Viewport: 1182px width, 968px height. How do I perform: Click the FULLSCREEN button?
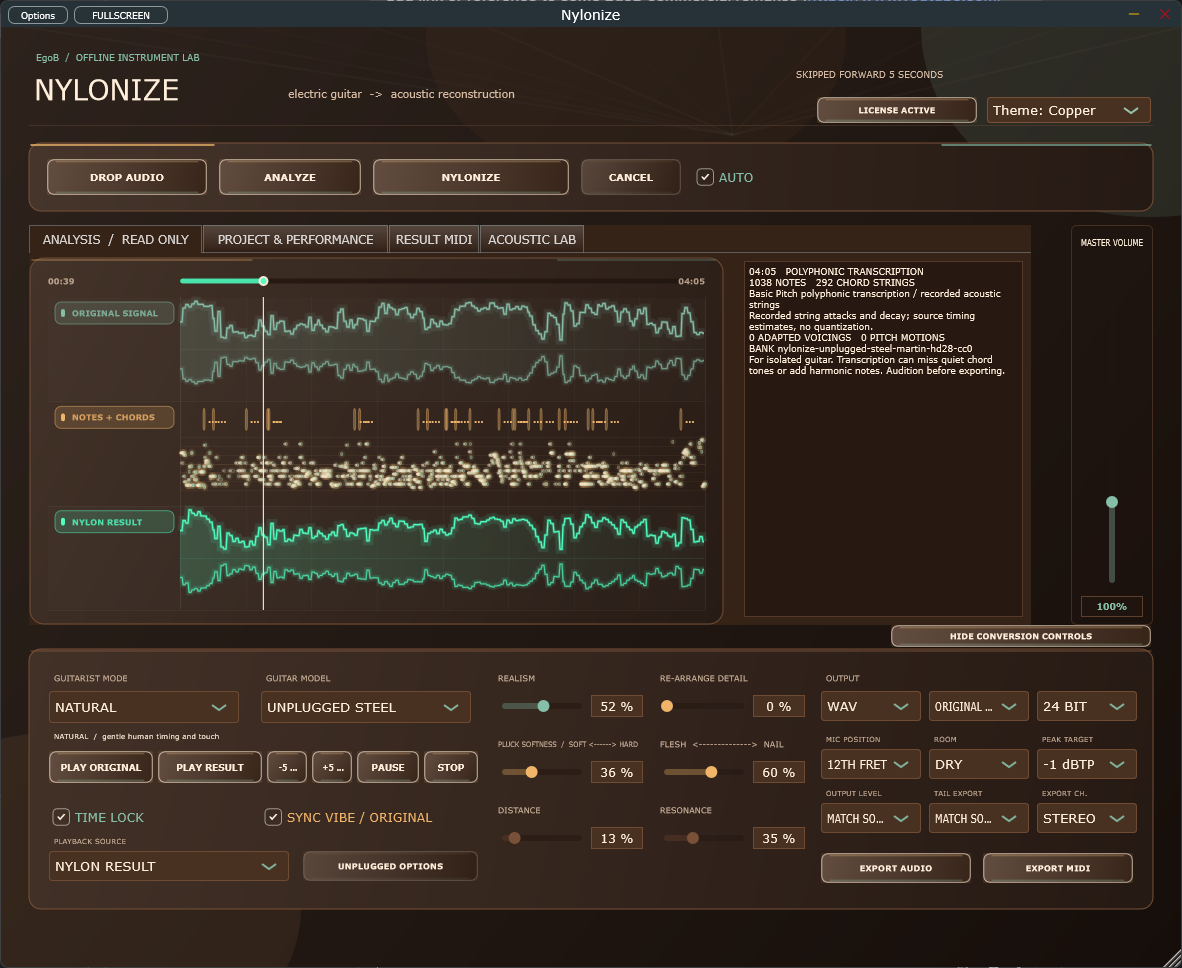click(x=121, y=15)
